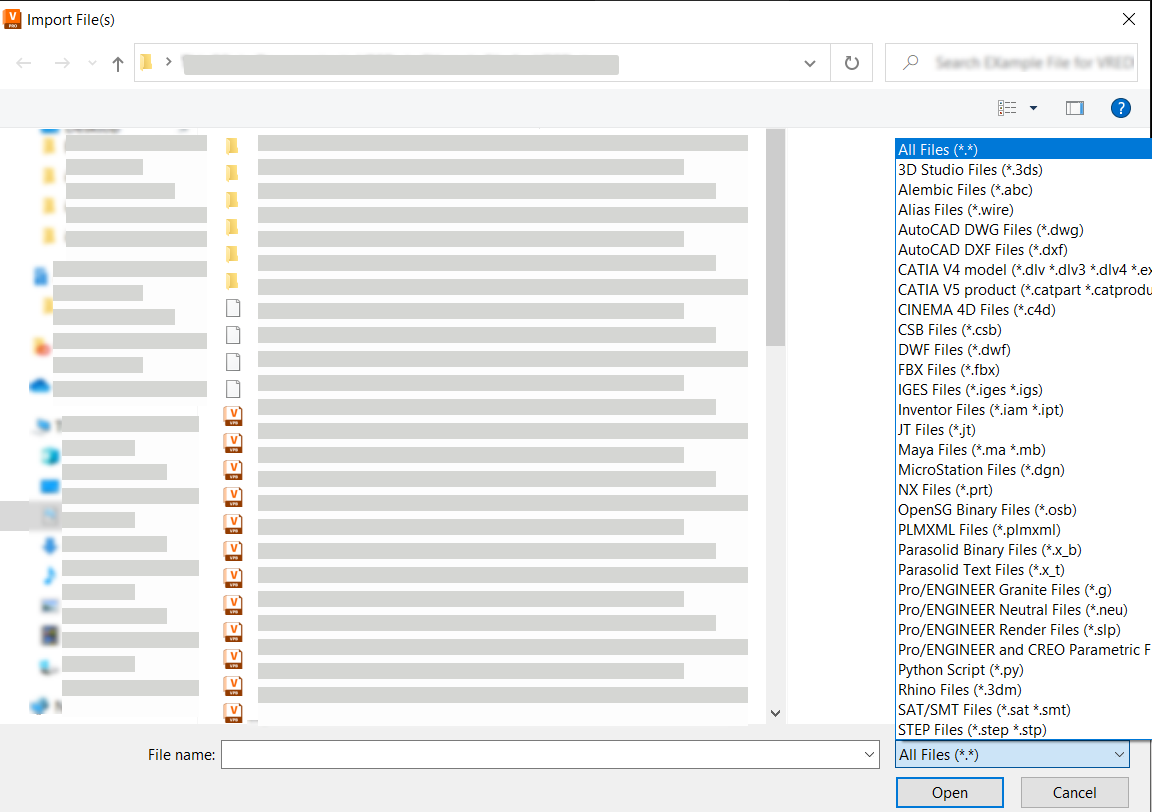1152x812 pixels.
Task: Click the change view list icon
Action: point(1008,108)
